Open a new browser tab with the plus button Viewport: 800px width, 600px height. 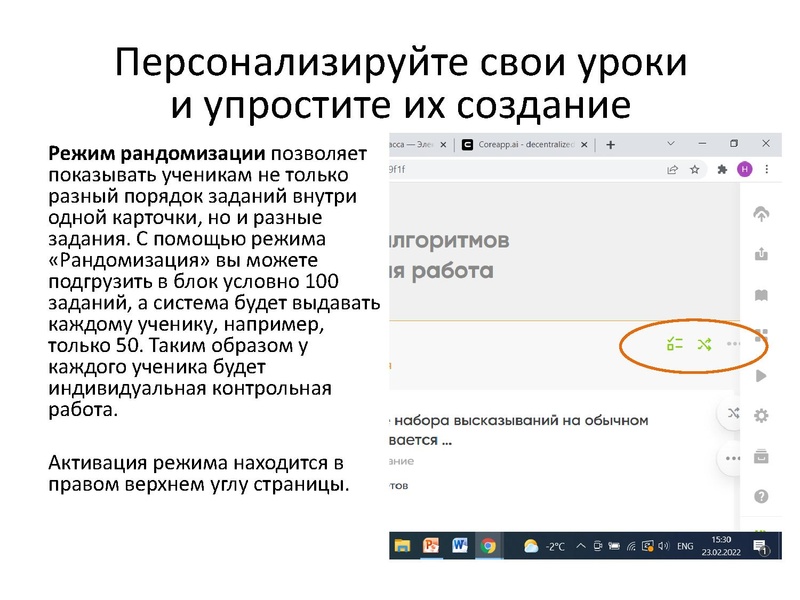pos(610,145)
